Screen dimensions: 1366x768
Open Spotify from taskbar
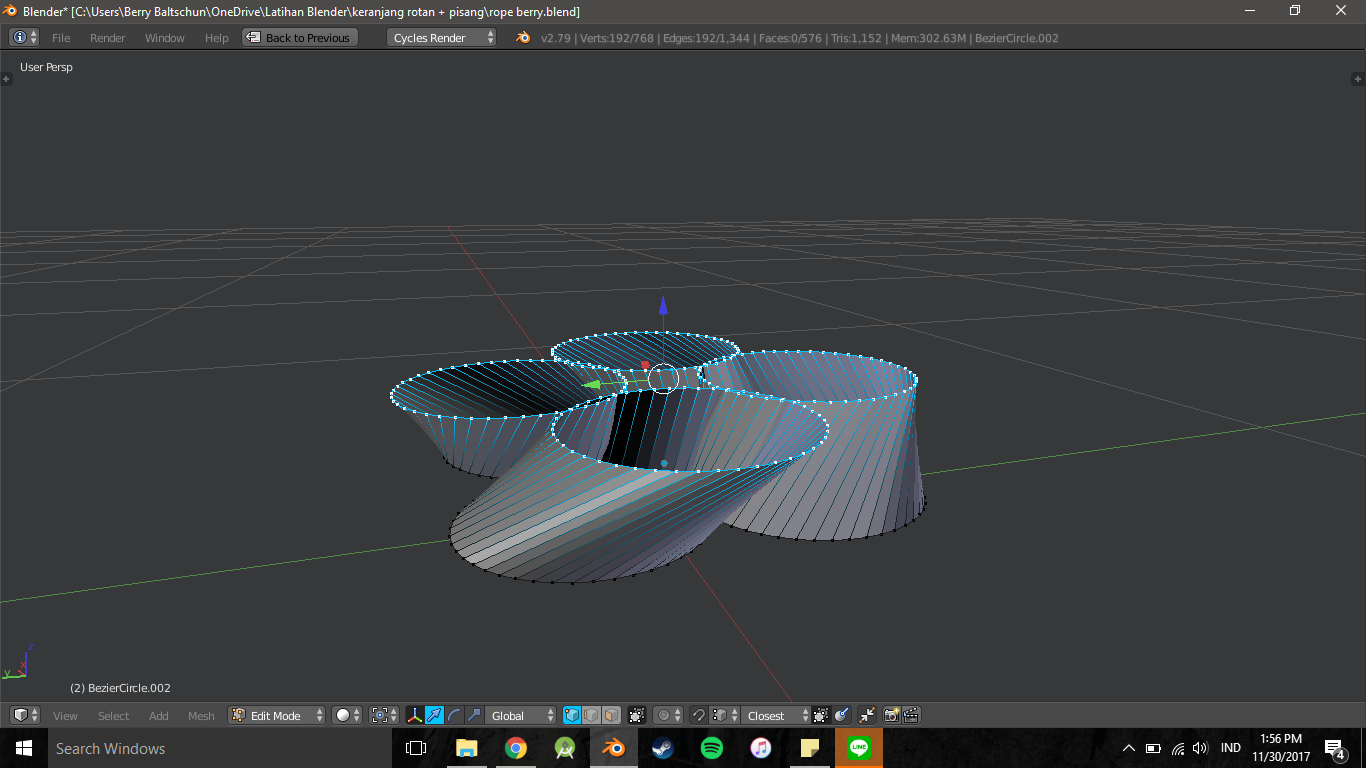coord(711,748)
